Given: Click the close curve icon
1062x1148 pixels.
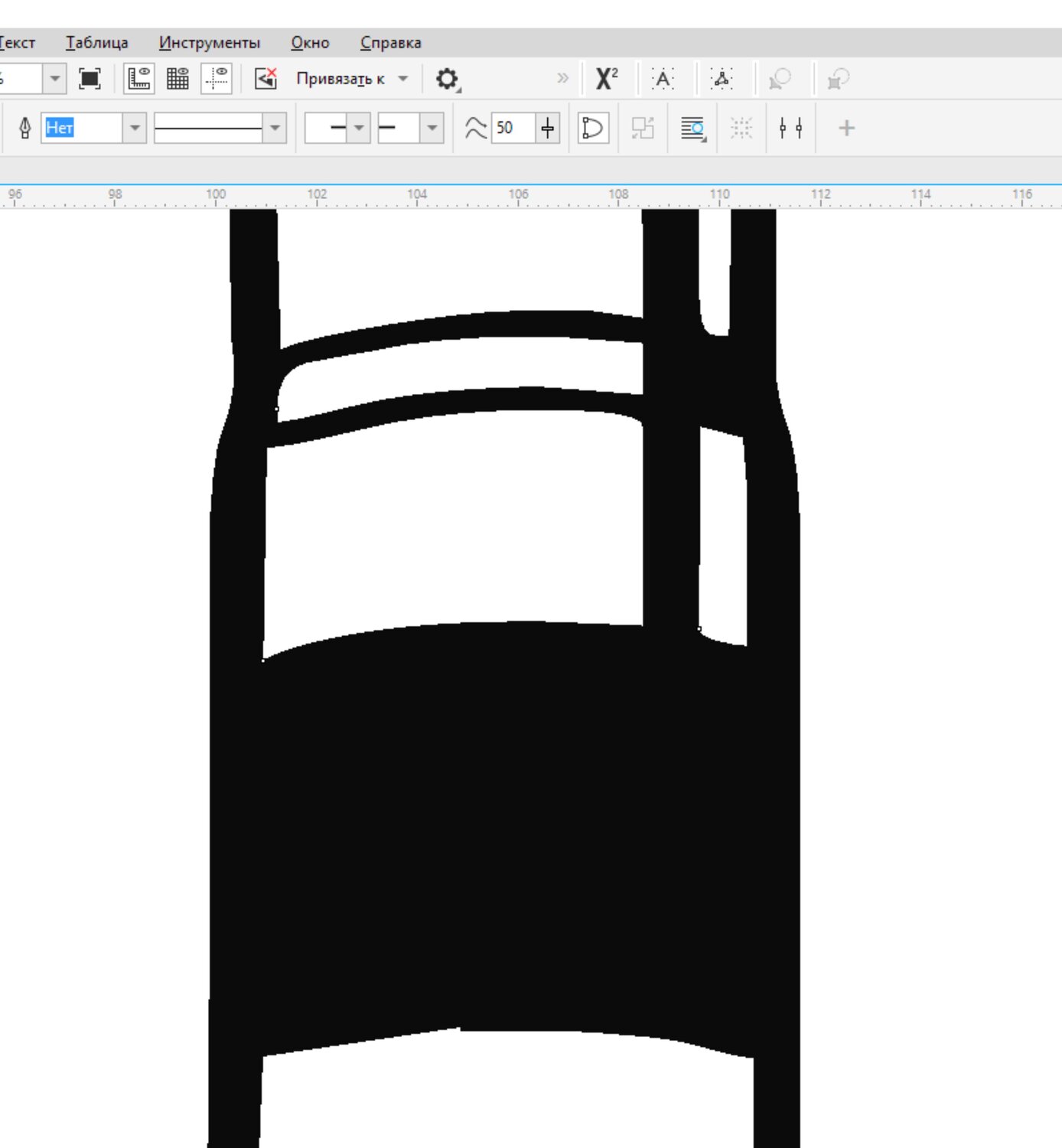Looking at the screenshot, I should tap(593, 128).
